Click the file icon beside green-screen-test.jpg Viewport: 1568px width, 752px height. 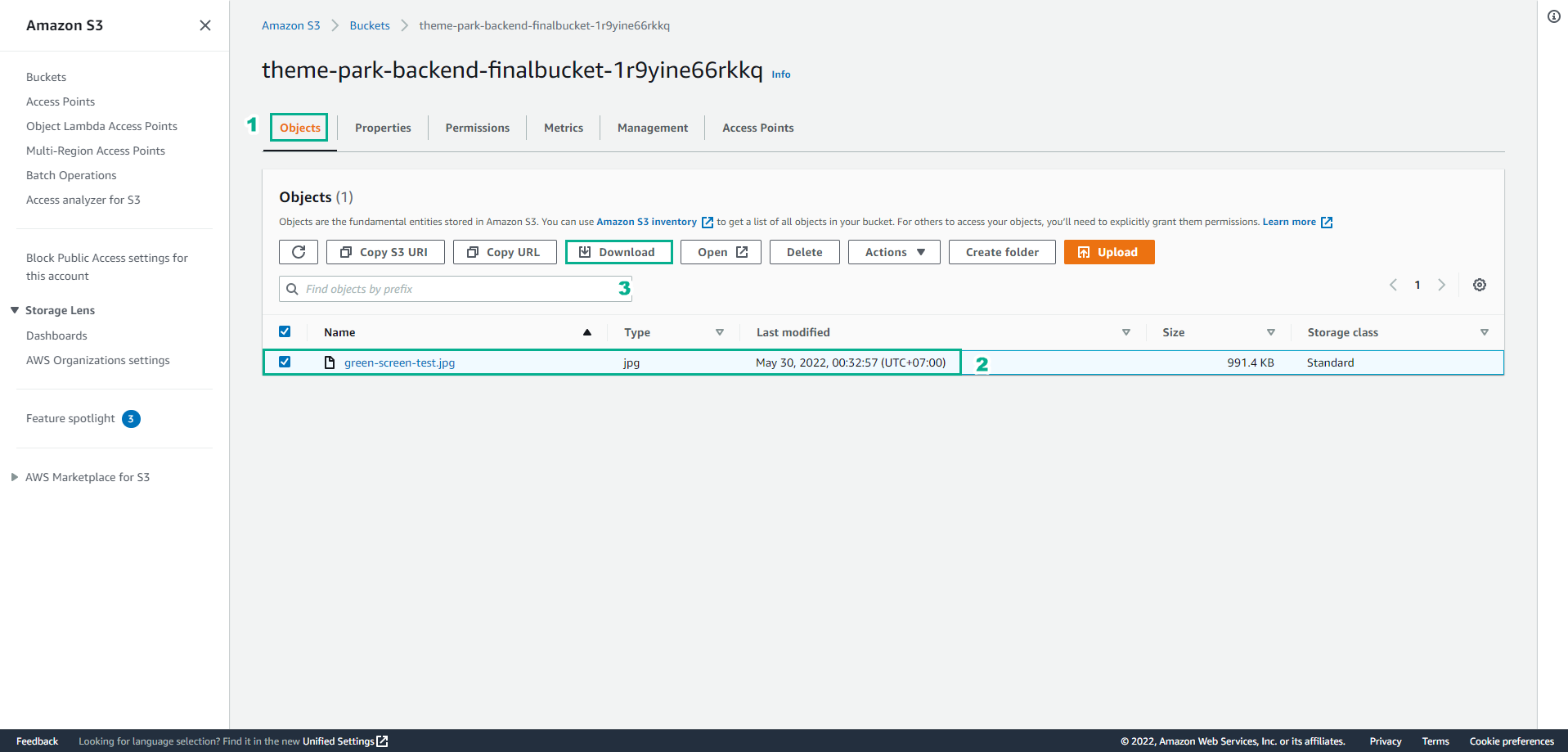coord(330,362)
